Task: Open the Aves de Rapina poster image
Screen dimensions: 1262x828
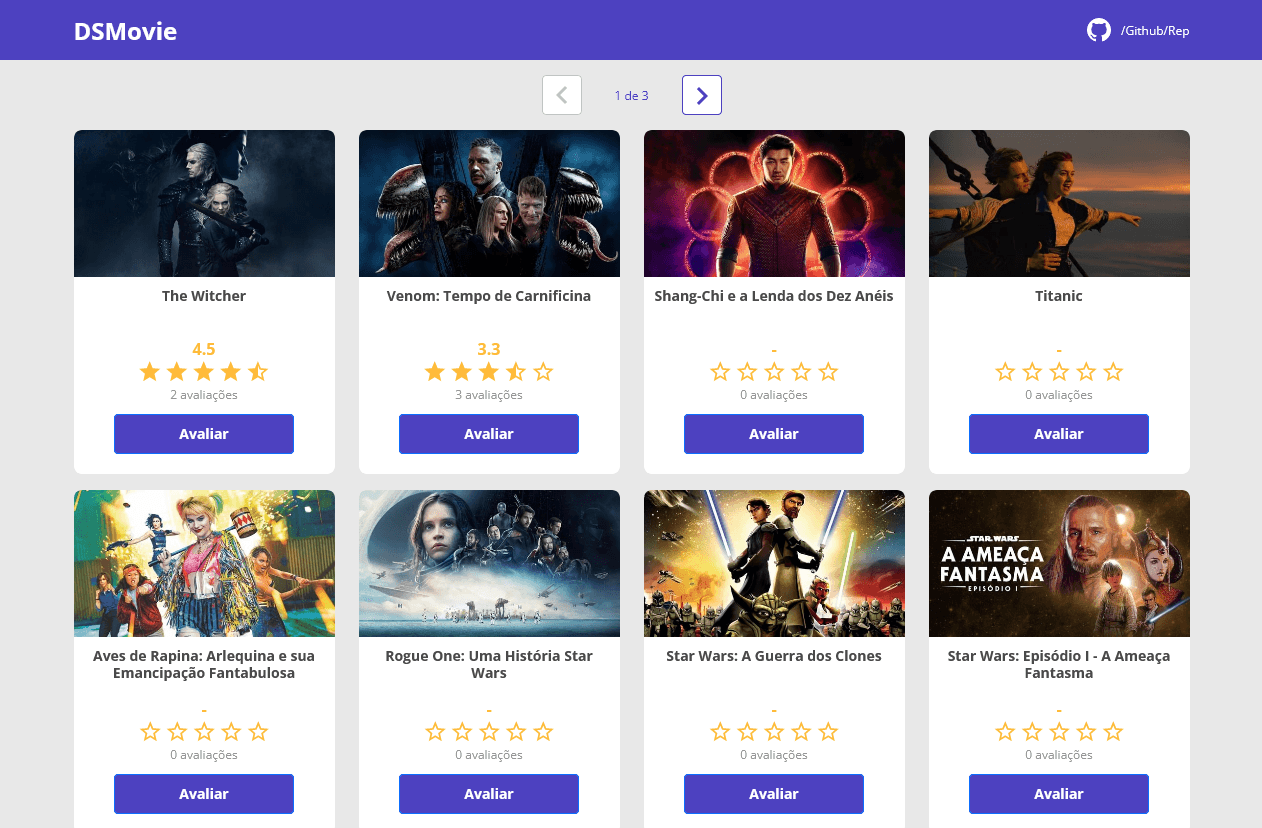Action: [204, 563]
